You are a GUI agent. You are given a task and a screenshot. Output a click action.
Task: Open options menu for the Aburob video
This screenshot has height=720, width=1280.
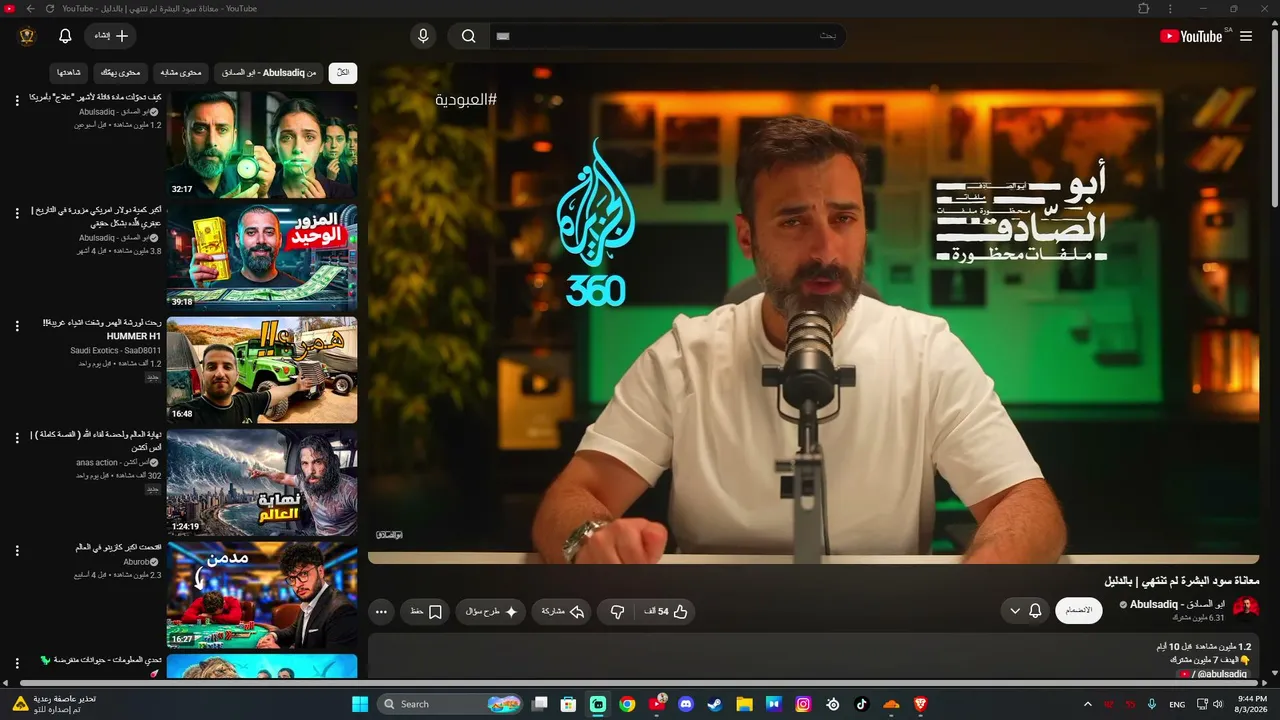[x=17, y=550]
